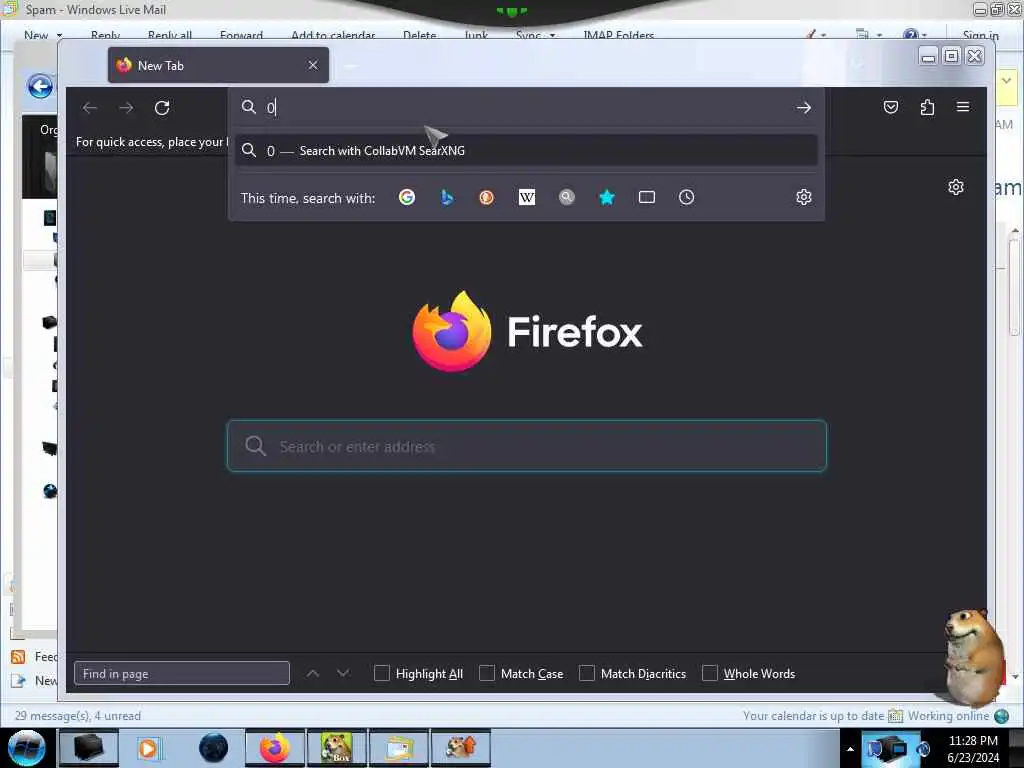
Task: Click Junk in Windows Live Mail toolbar
Action: [476, 35]
